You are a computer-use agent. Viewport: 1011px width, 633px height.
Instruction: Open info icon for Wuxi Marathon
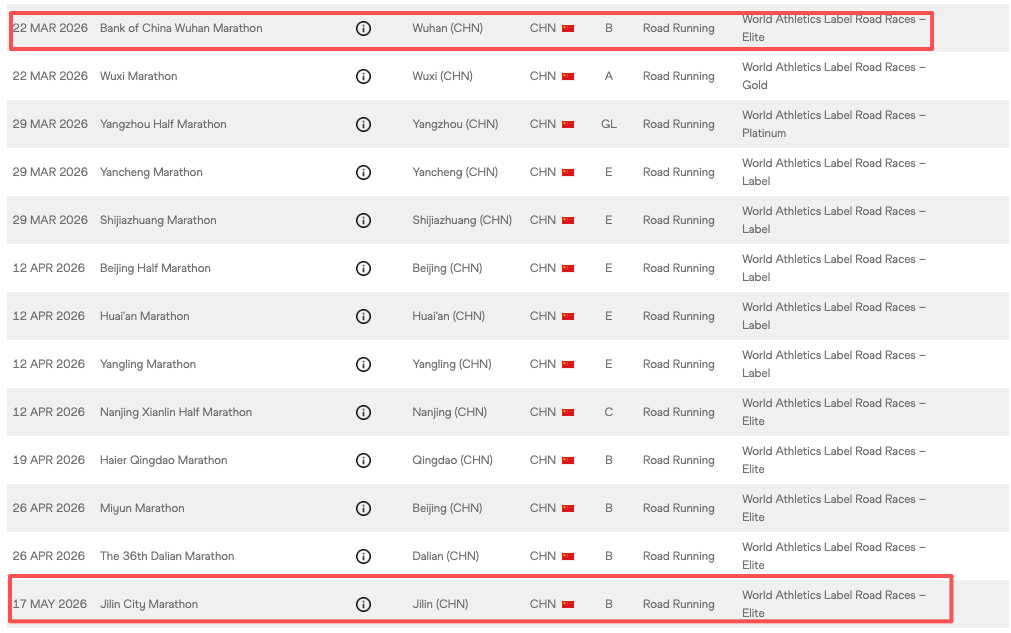363,76
